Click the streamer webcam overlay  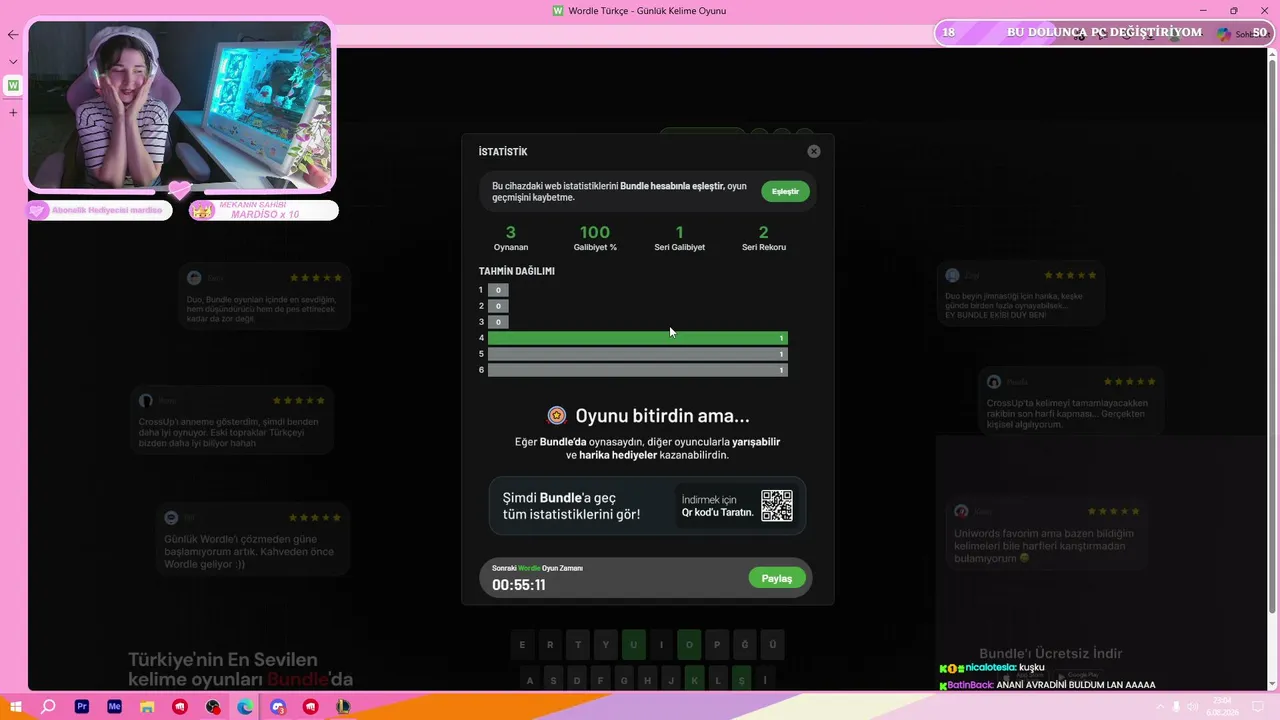180,104
